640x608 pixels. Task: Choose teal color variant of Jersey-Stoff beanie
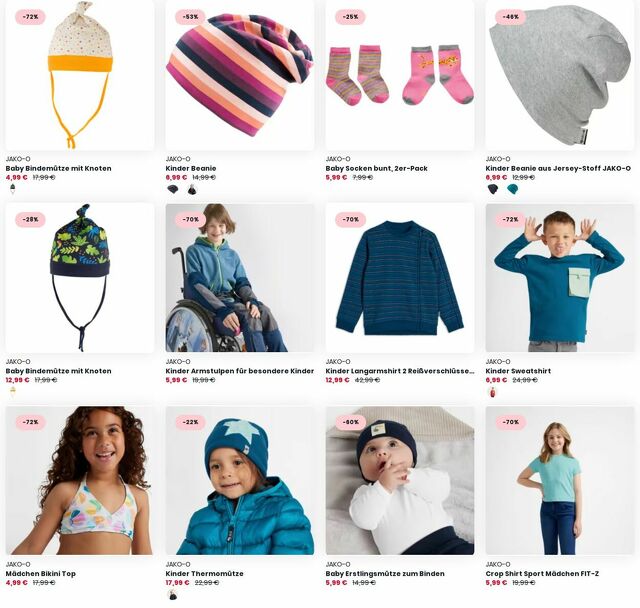click(512, 189)
